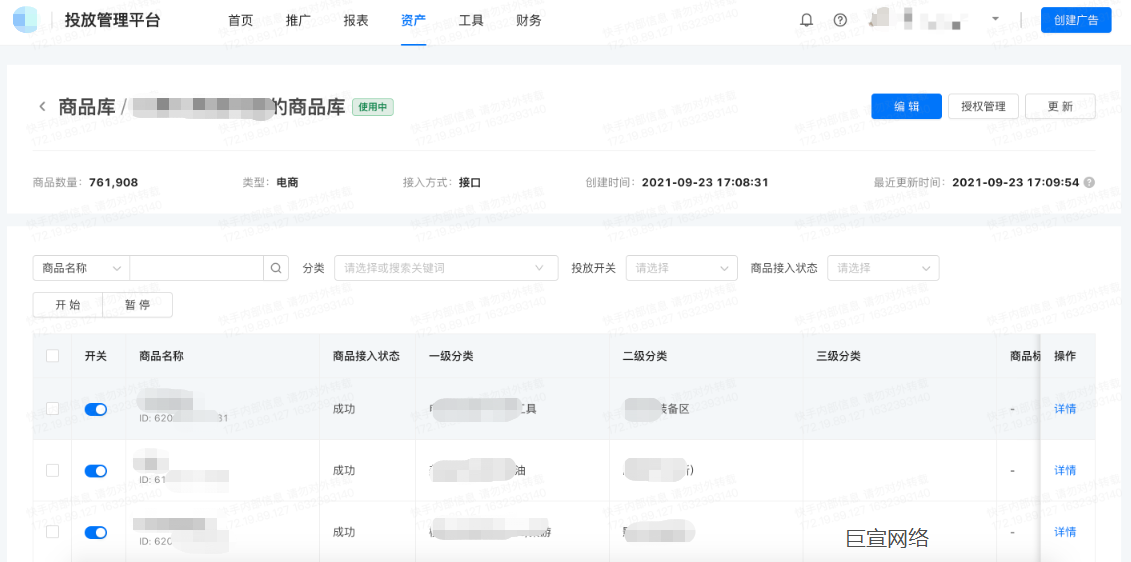
Task: Toggle the second product row's switch
Action: coord(96,470)
